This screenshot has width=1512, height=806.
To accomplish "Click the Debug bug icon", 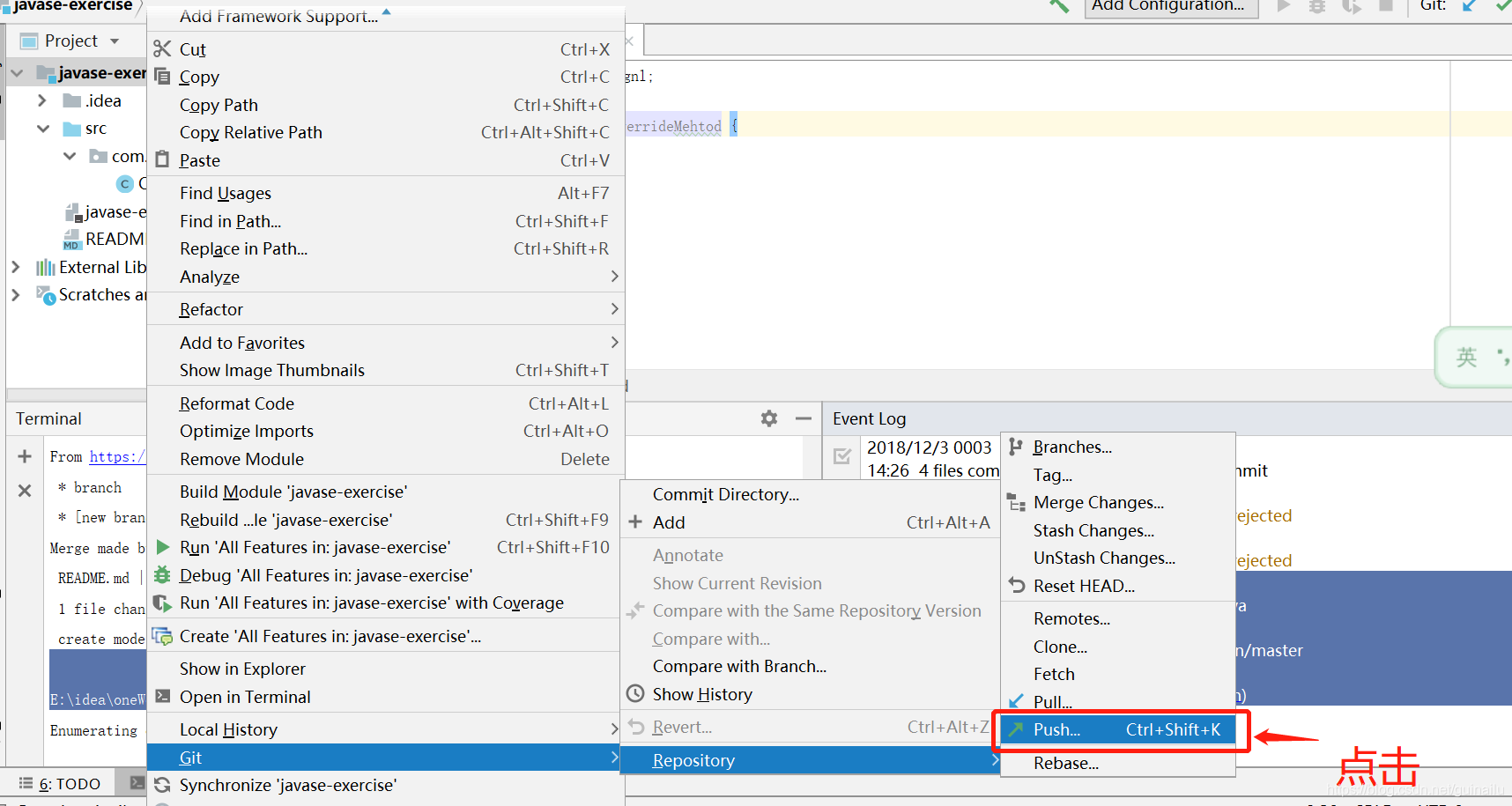I will [x=162, y=575].
